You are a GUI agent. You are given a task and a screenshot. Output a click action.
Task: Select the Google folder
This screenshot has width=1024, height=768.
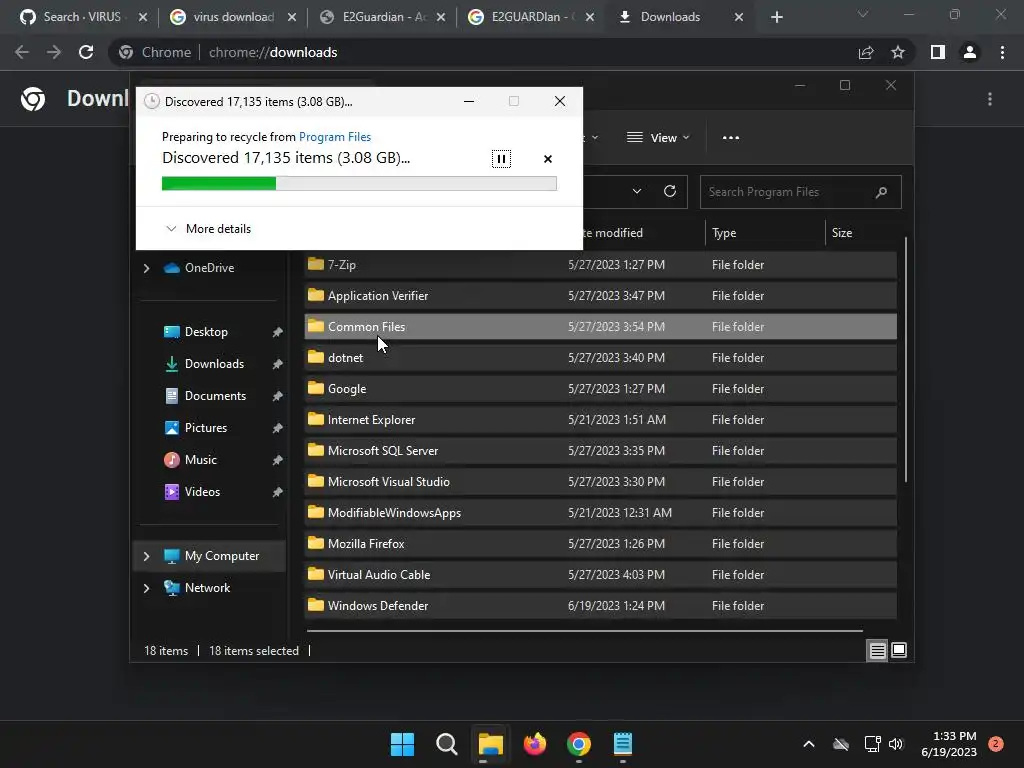point(600,389)
